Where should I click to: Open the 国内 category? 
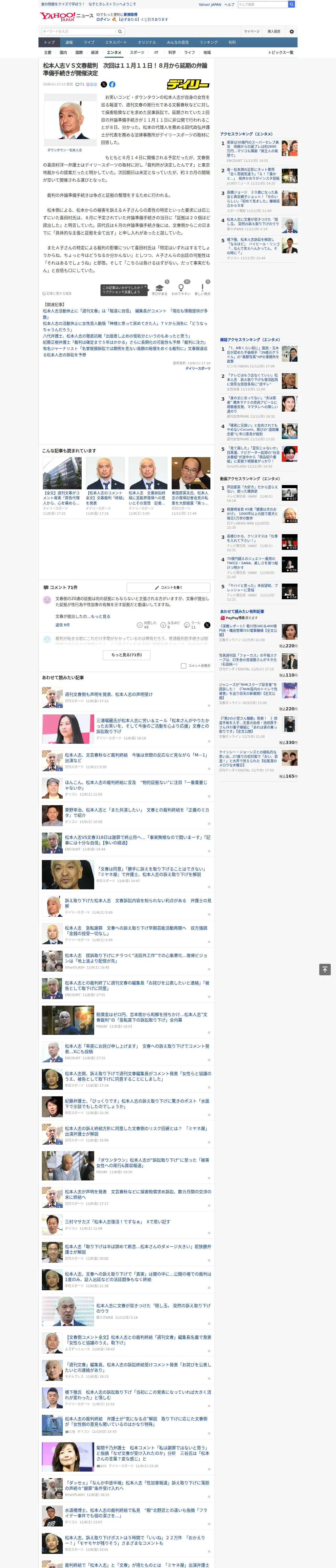point(63,52)
